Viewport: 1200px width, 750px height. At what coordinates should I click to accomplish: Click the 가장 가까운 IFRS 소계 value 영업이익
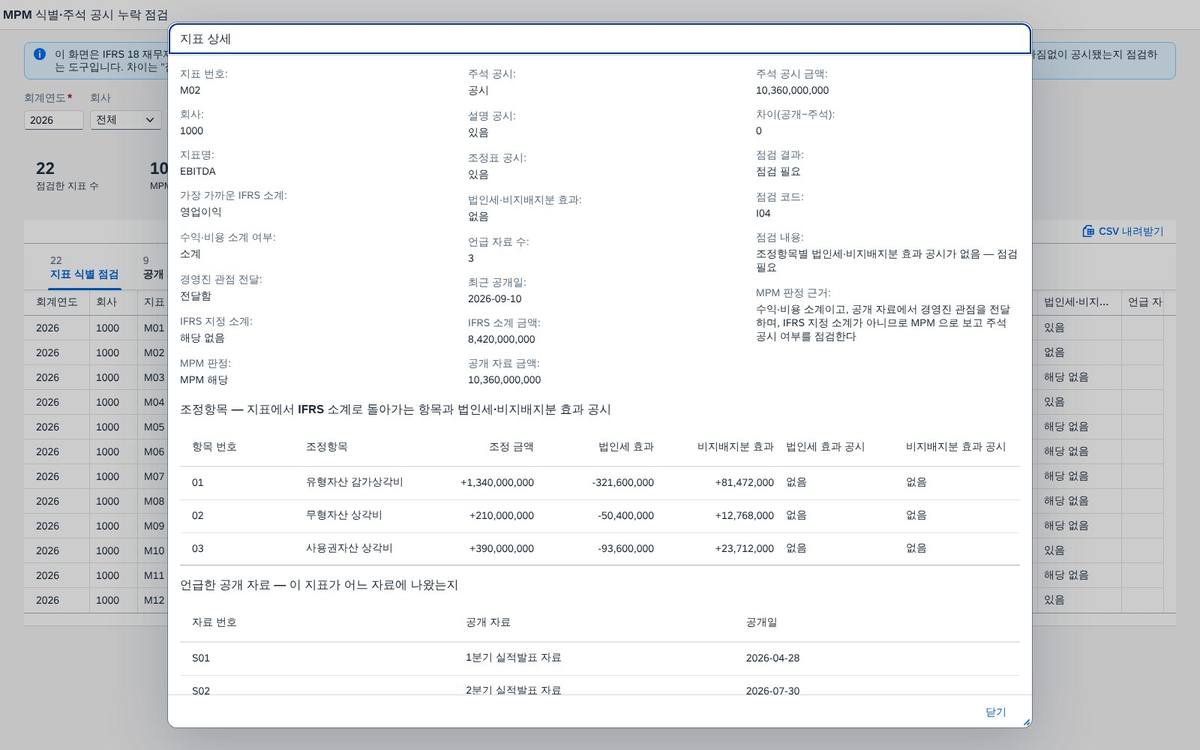pos(201,212)
